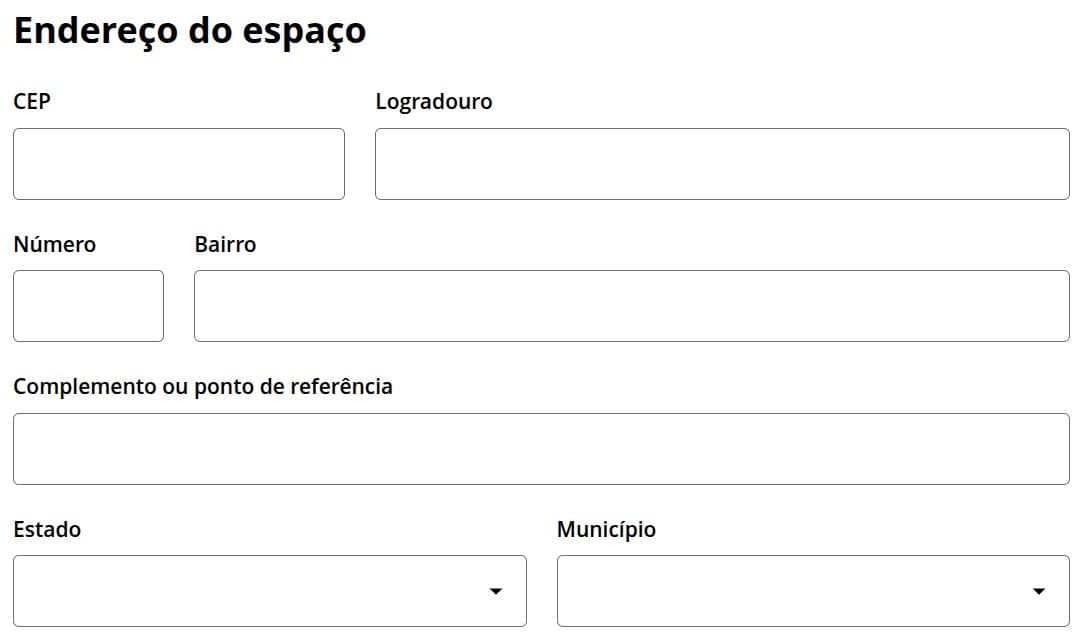Open the Estado select box

pyautogui.click(x=269, y=591)
